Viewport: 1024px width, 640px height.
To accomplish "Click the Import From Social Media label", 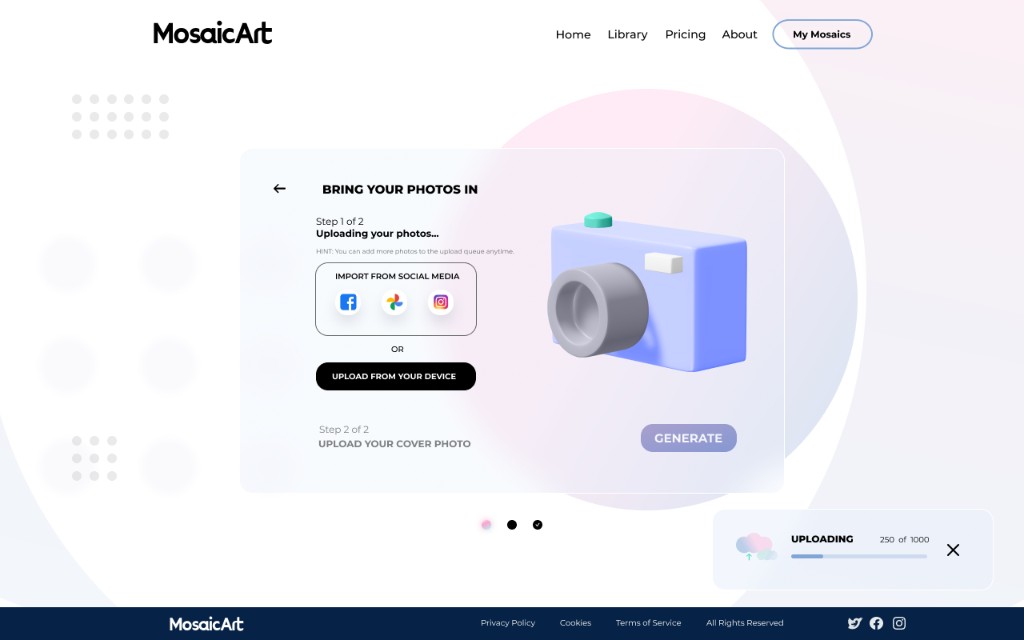I will [x=397, y=276].
